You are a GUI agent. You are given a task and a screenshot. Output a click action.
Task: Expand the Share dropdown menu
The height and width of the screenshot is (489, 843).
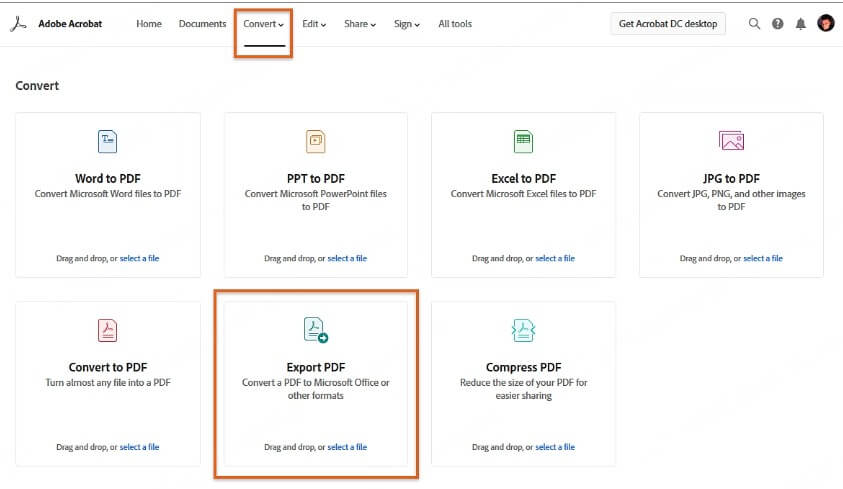[360, 24]
